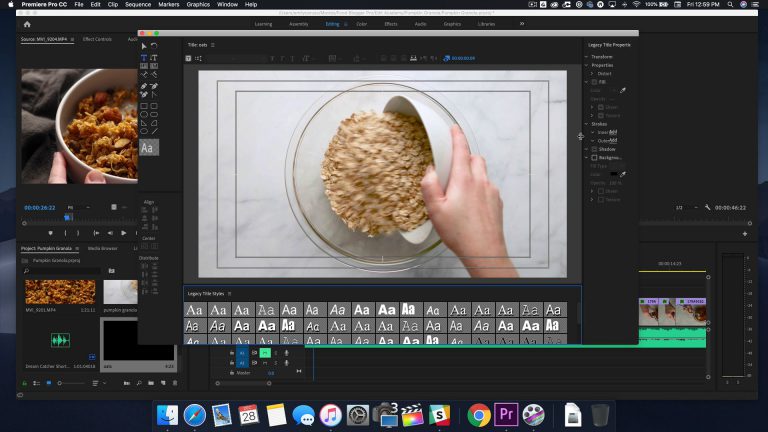This screenshot has height=432, width=768.
Task: Click the source monitor playhead marker
Action: pos(68,216)
